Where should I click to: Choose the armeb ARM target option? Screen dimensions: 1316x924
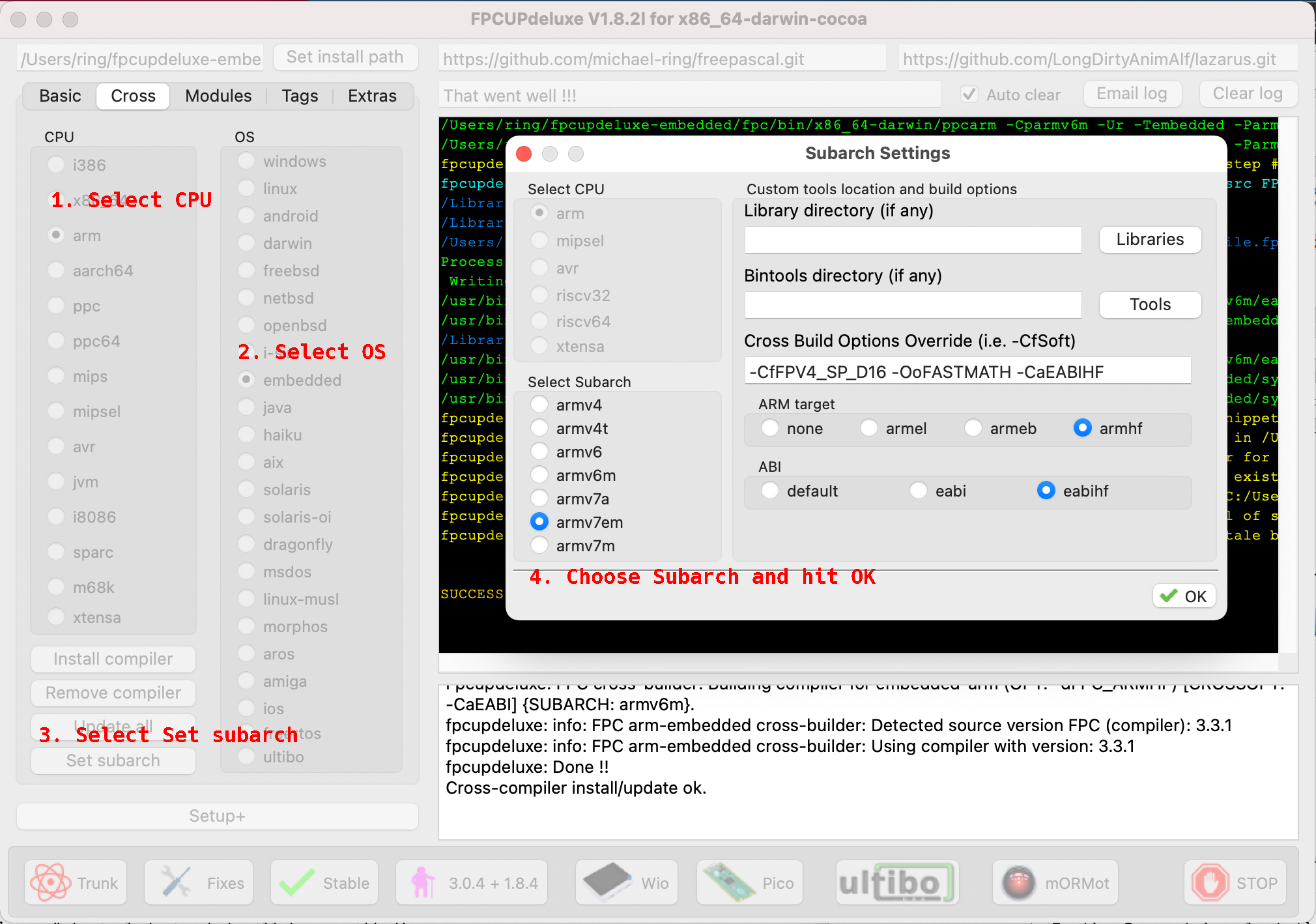pos(973,427)
